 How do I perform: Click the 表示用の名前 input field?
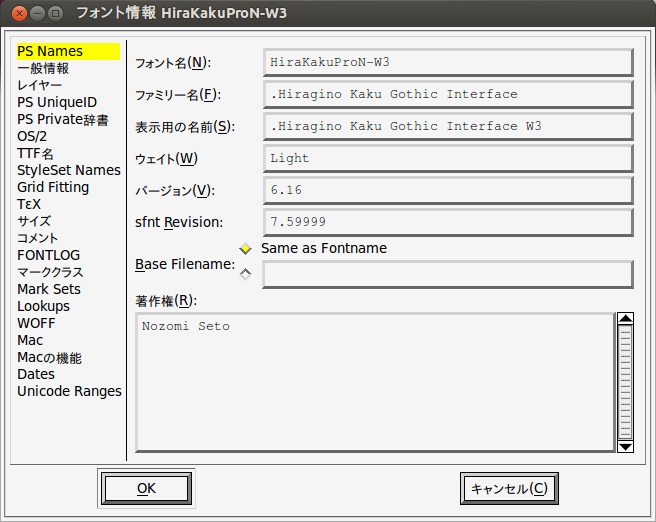(448, 126)
